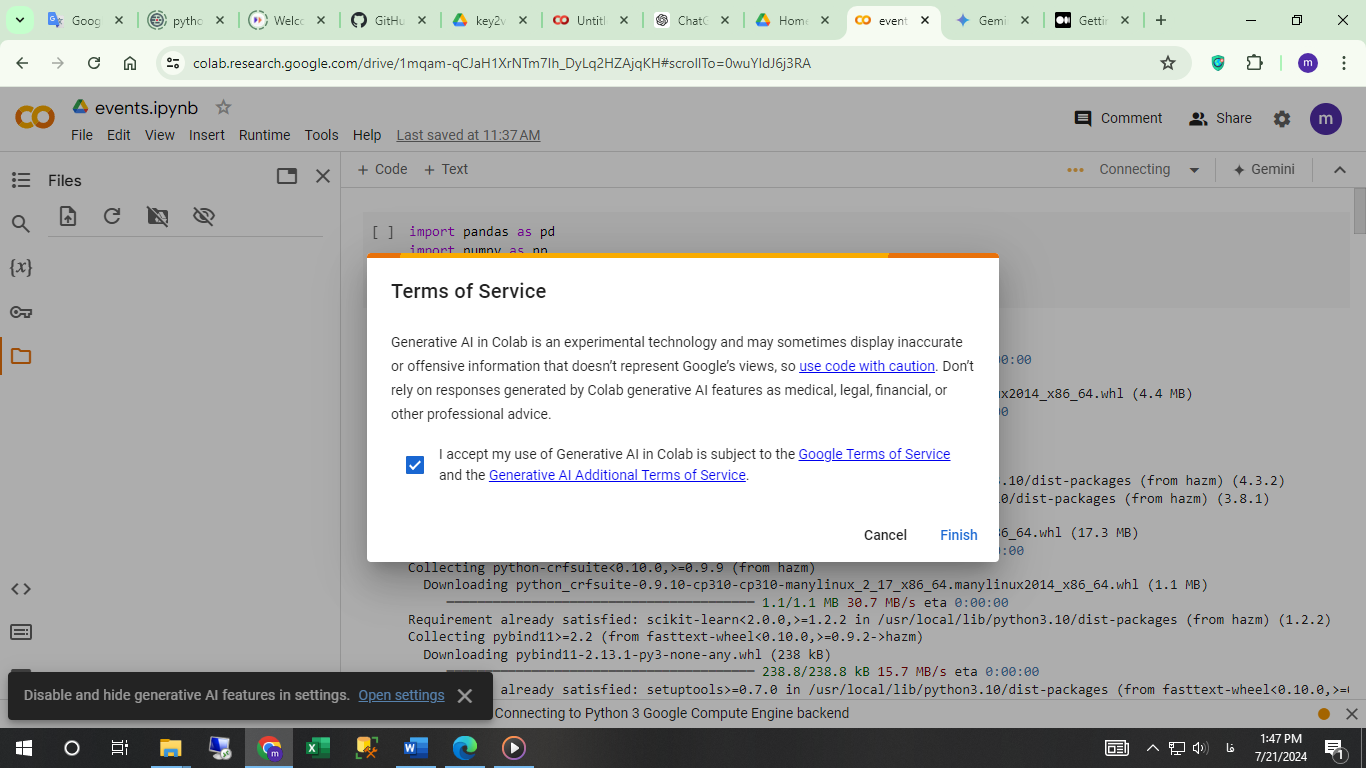Image resolution: width=1366 pixels, height=768 pixels.
Task: Follow the 'use code with caution' link
Action: point(867,366)
